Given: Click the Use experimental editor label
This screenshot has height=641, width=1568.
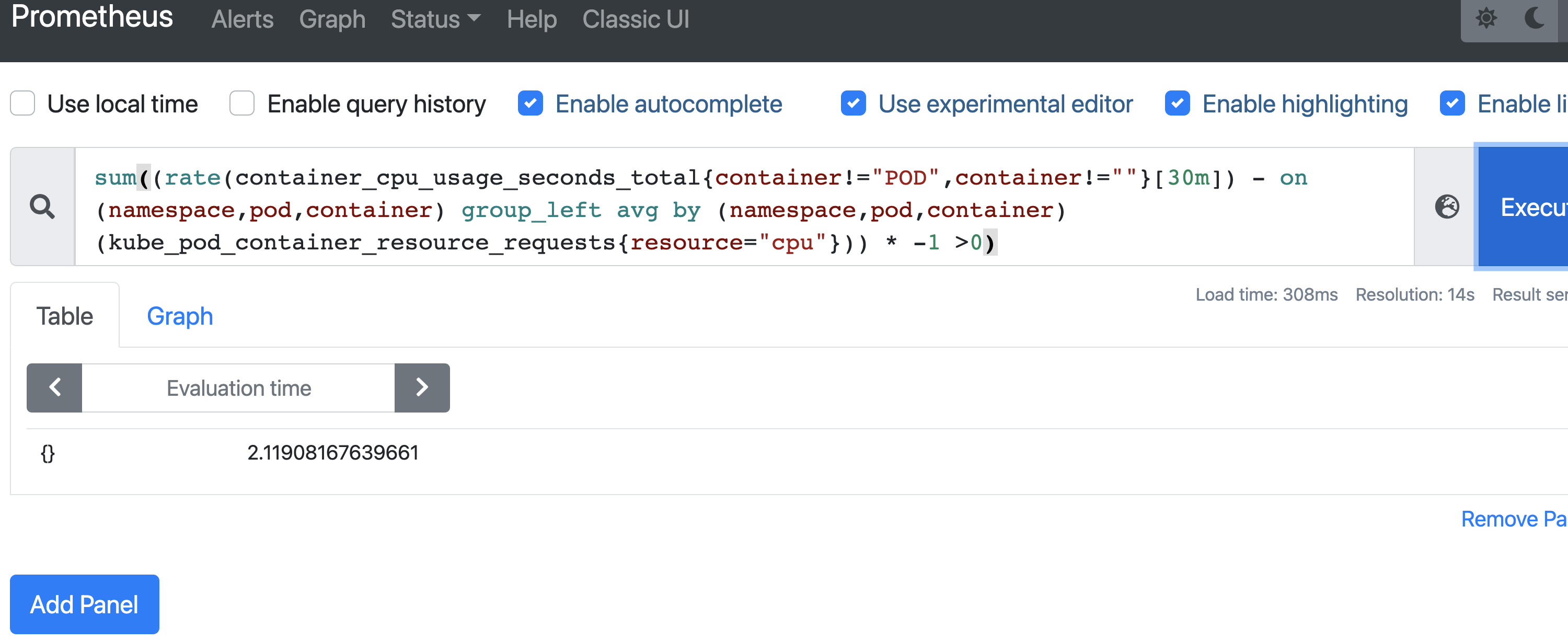Looking at the screenshot, I should [x=1005, y=104].
